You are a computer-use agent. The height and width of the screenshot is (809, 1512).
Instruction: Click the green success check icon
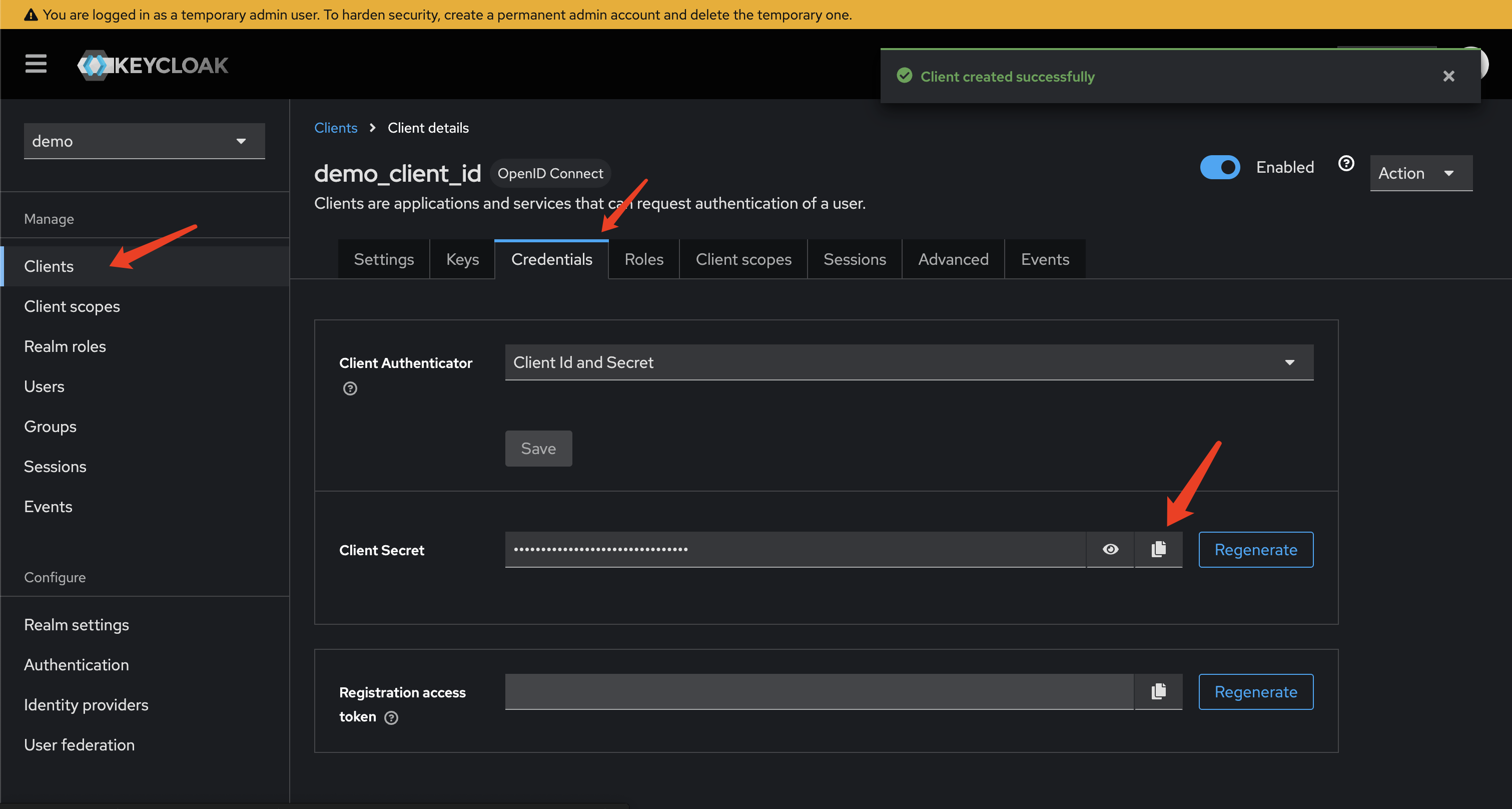click(905, 76)
